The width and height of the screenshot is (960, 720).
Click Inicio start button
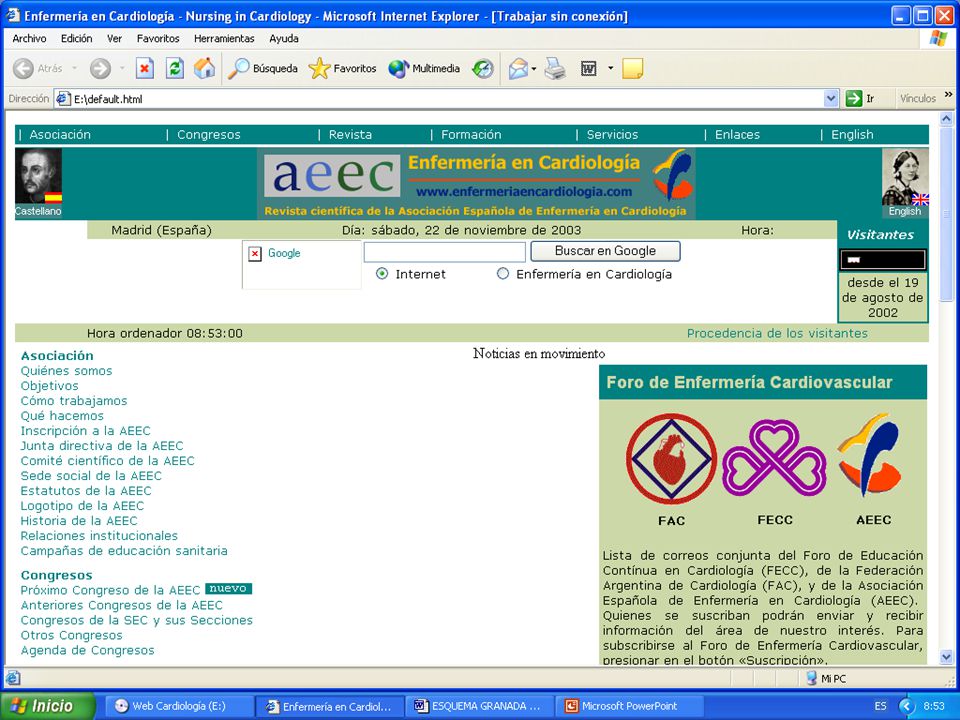click(48, 706)
